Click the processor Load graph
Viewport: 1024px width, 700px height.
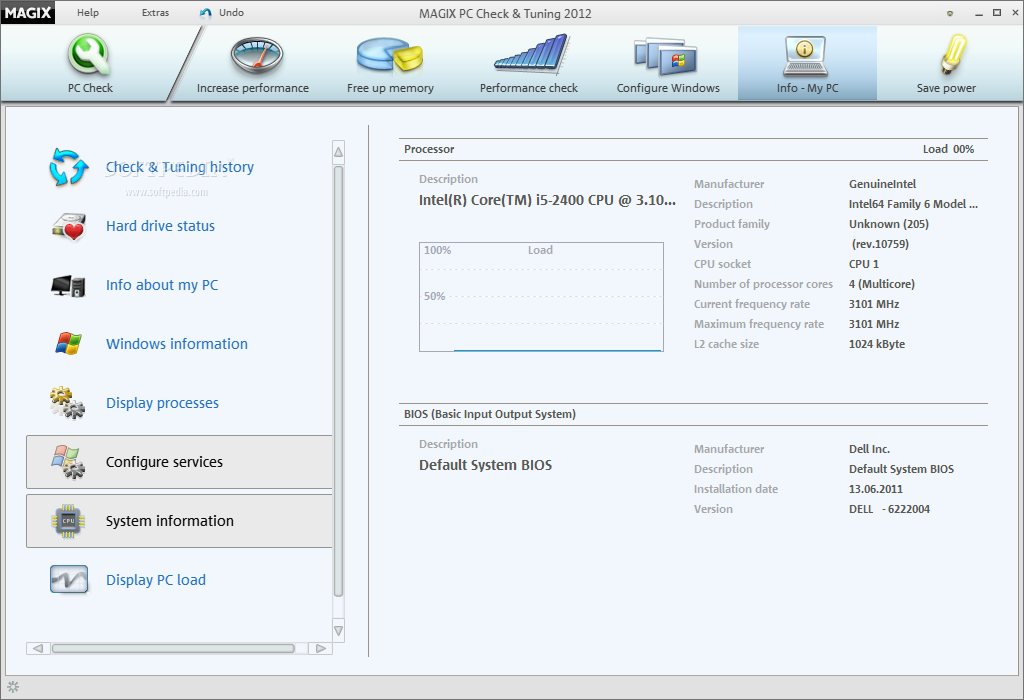coord(541,297)
